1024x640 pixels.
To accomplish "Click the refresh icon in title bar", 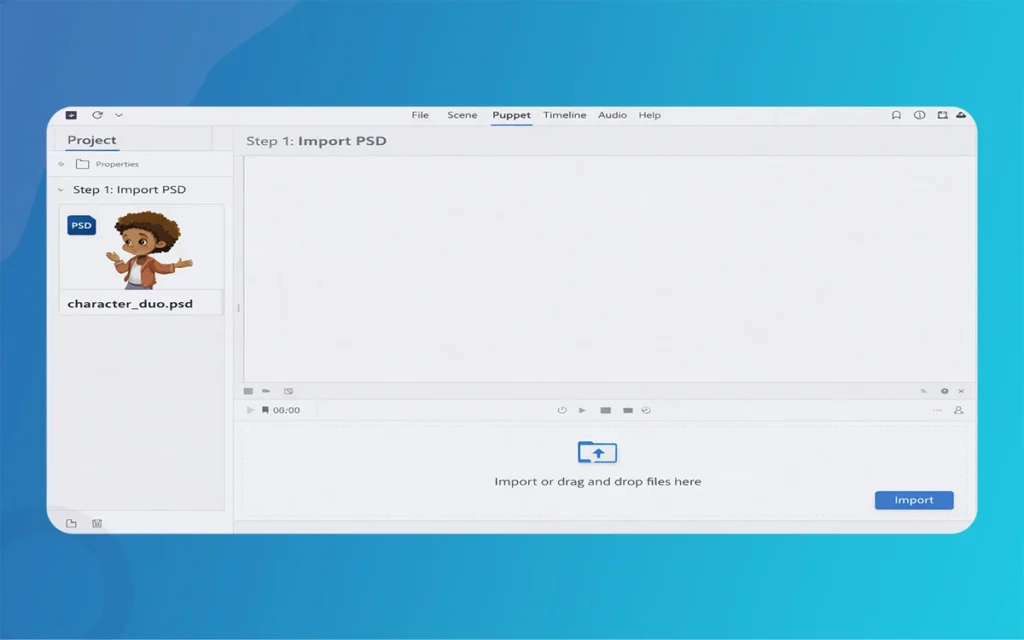I will coord(97,115).
